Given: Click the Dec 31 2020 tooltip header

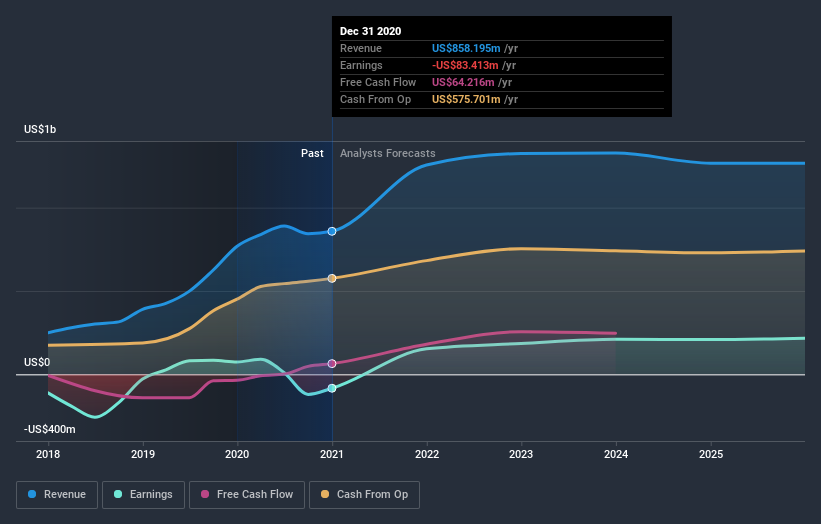Looking at the screenshot, I should [371, 31].
